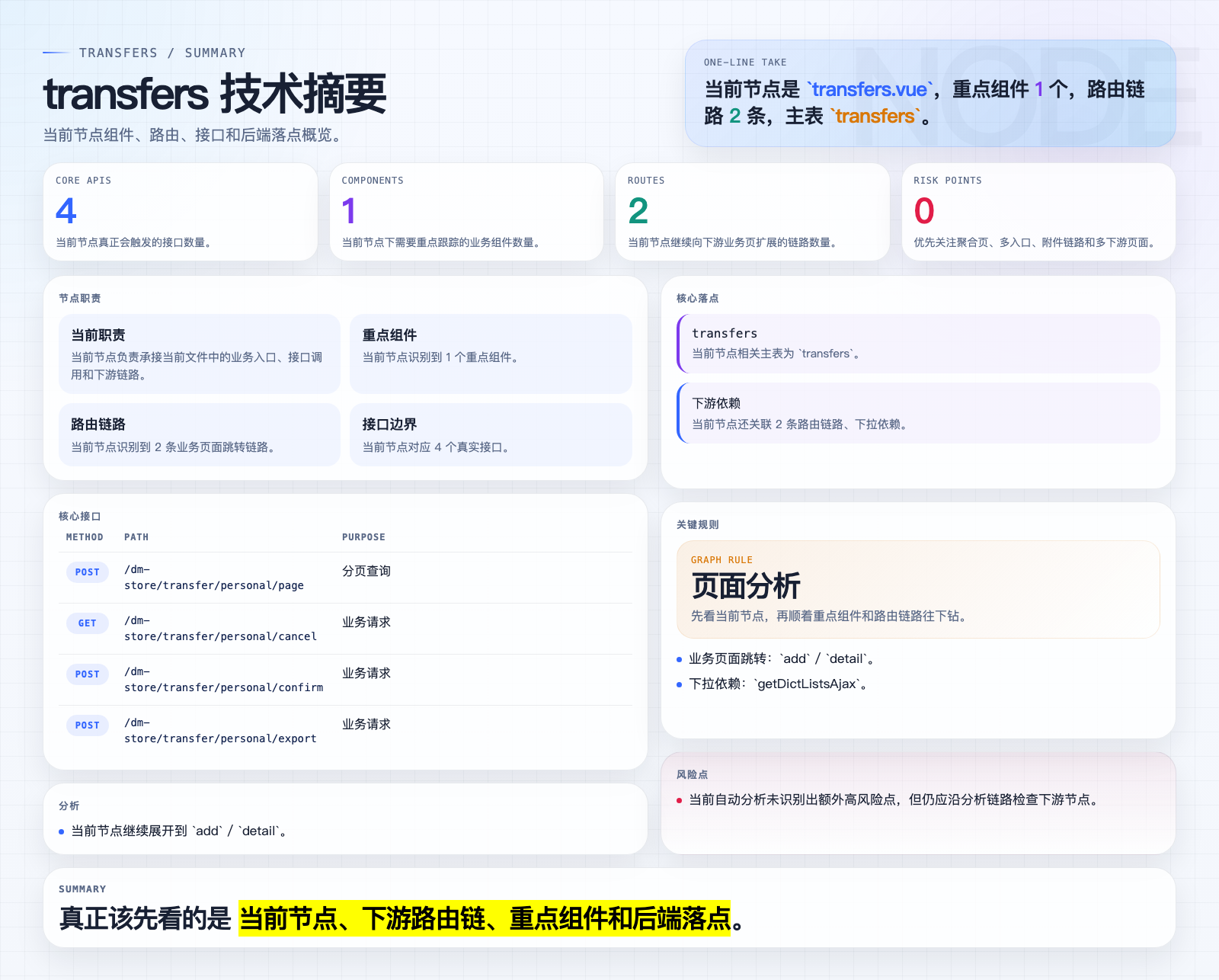
Task: Click the bullet '当前节点继续展开到 `add` / `detail`。'
Action: tap(181, 831)
